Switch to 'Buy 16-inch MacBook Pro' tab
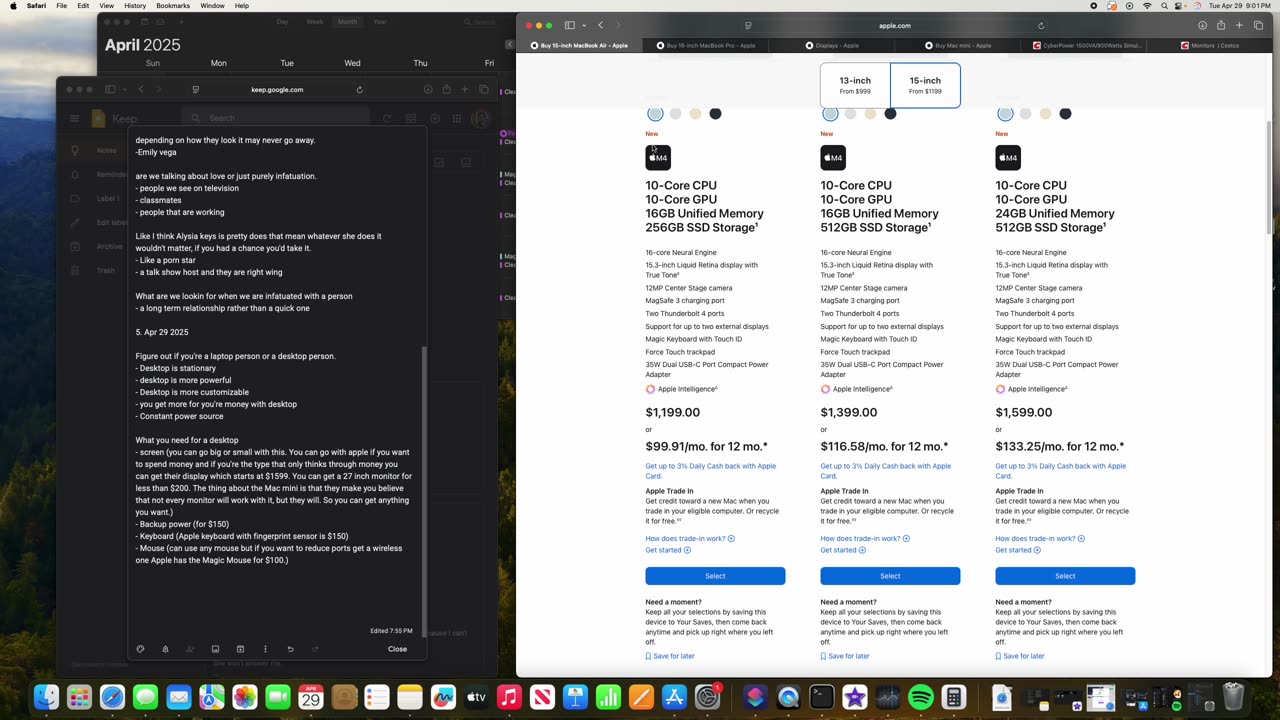 [705, 45]
